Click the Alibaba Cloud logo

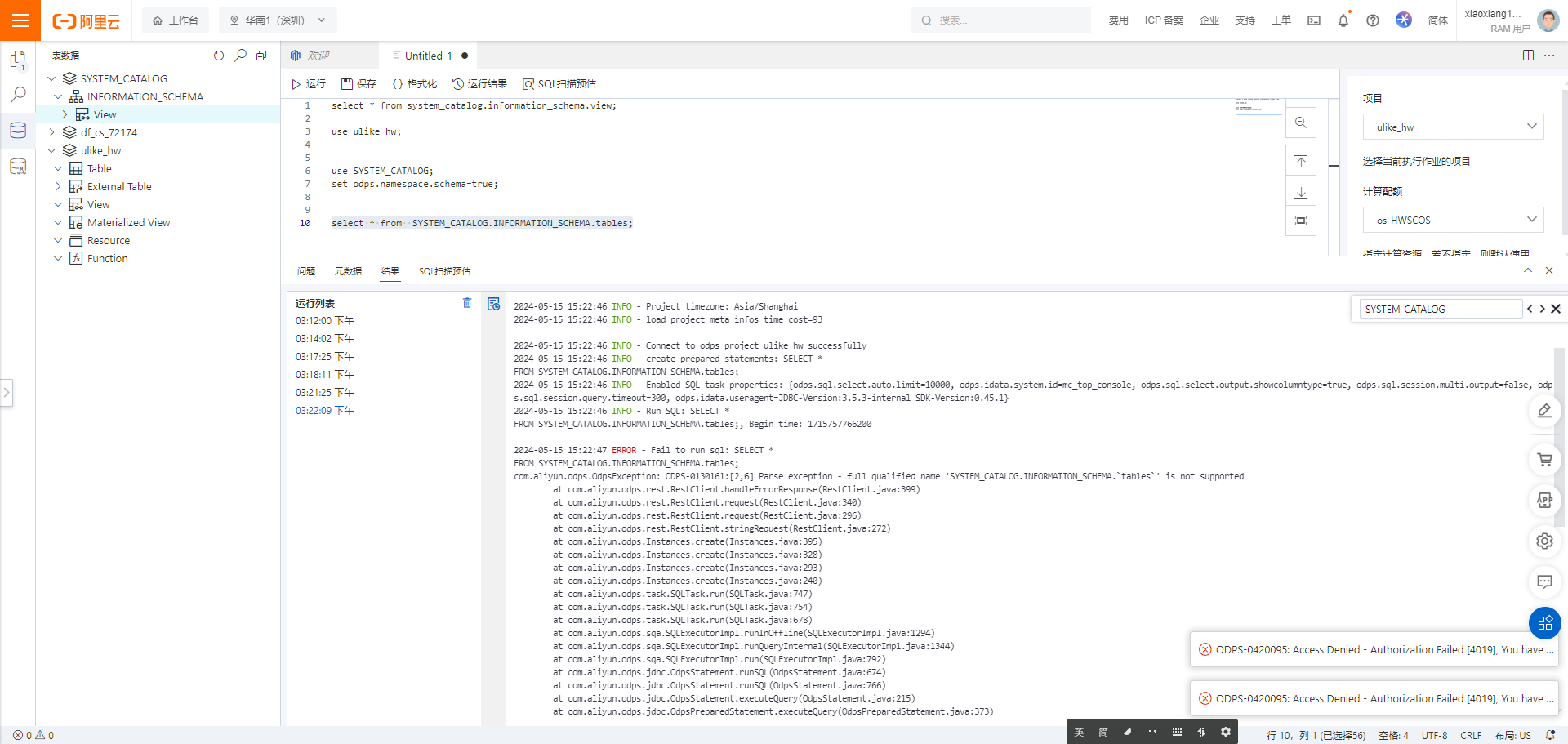pos(86,21)
